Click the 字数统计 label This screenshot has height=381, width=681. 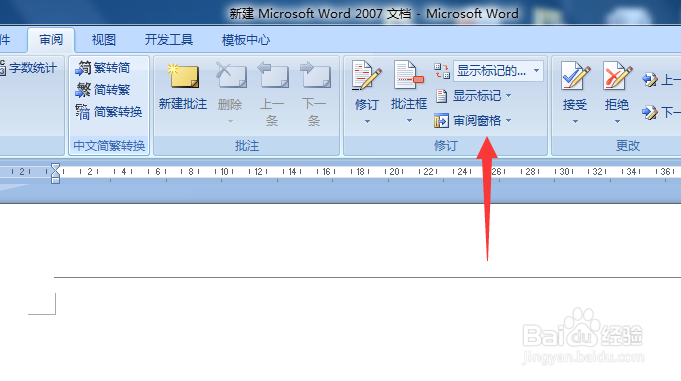pos(33,68)
